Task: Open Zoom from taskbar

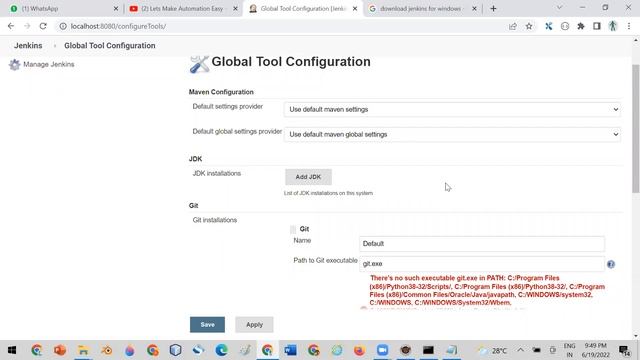Action: pyautogui.click(x=382, y=350)
